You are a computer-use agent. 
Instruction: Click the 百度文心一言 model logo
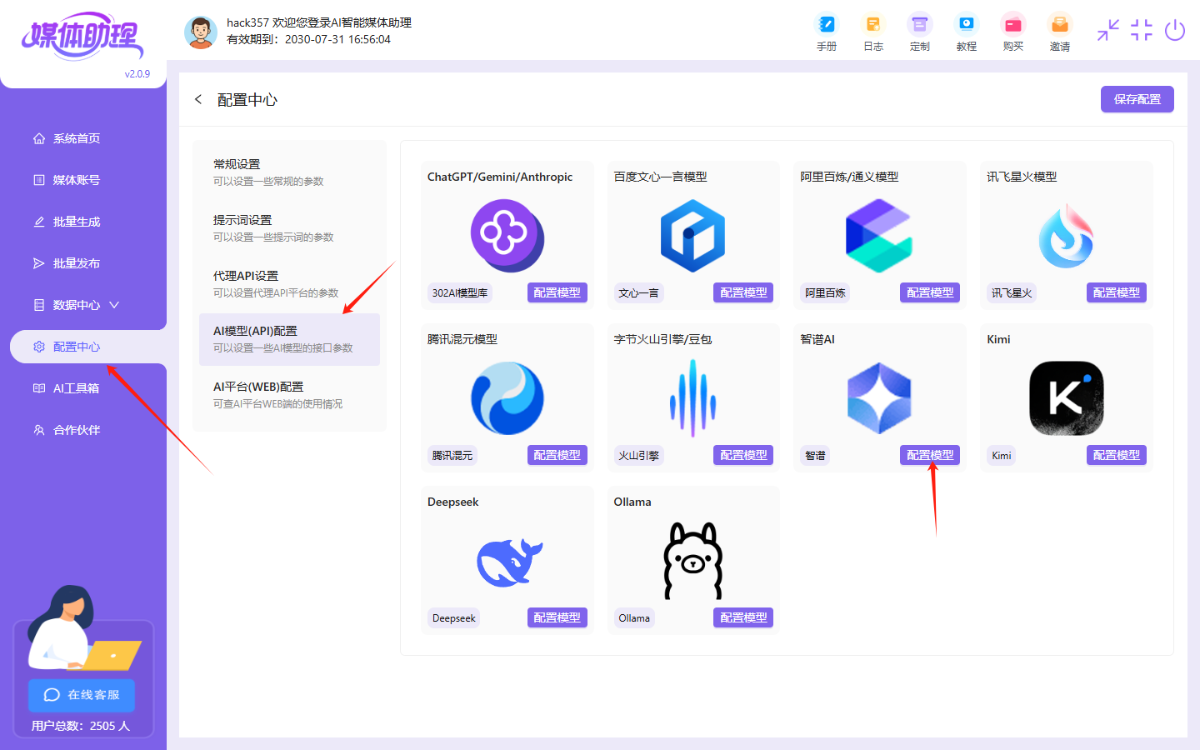pos(693,236)
